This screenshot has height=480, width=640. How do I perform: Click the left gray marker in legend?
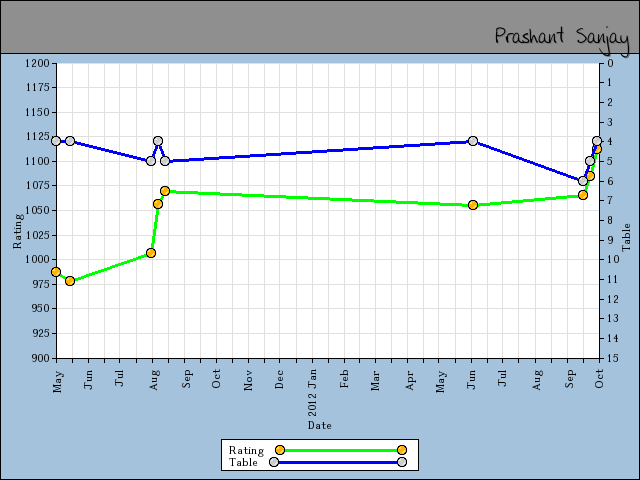point(274,462)
